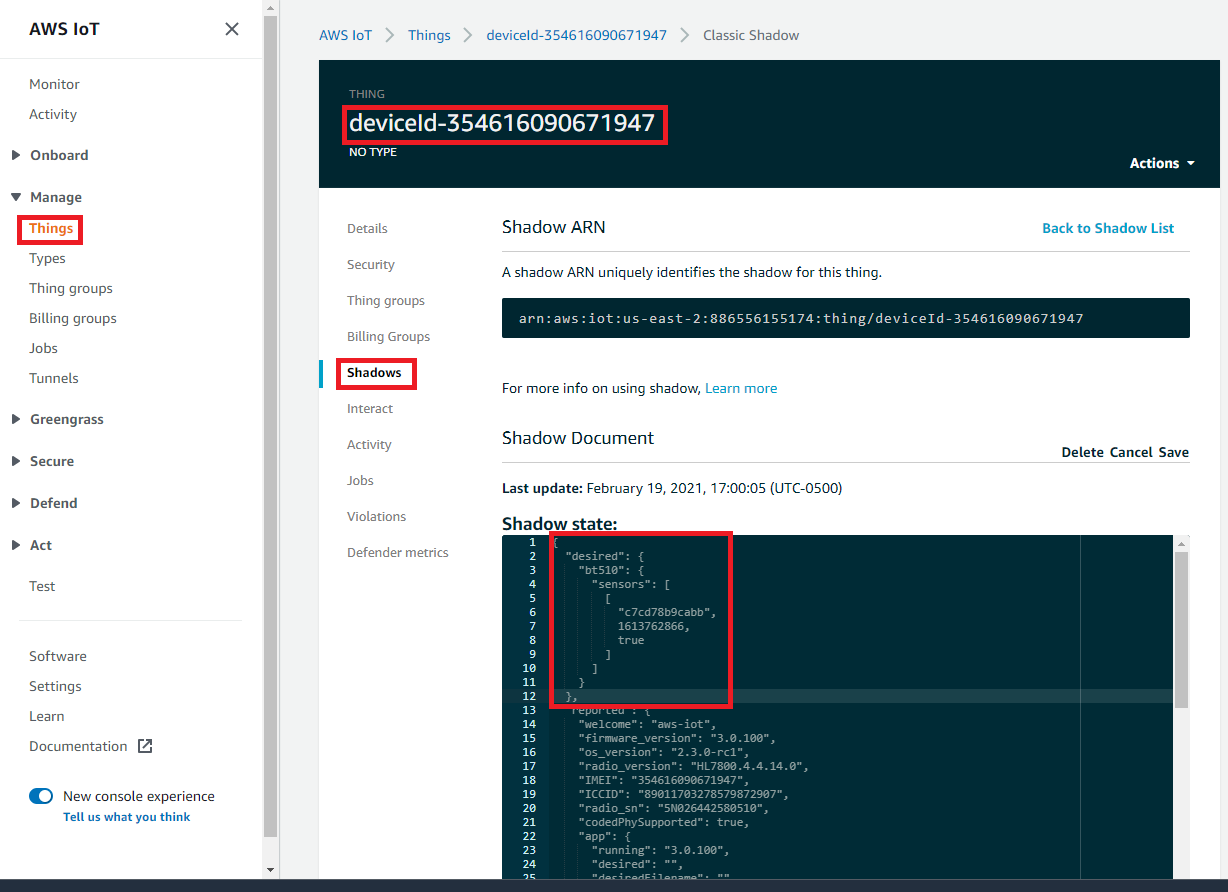Open Jobs in the left sidebar
The width and height of the screenshot is (1228, 892).
click(43, 348)
